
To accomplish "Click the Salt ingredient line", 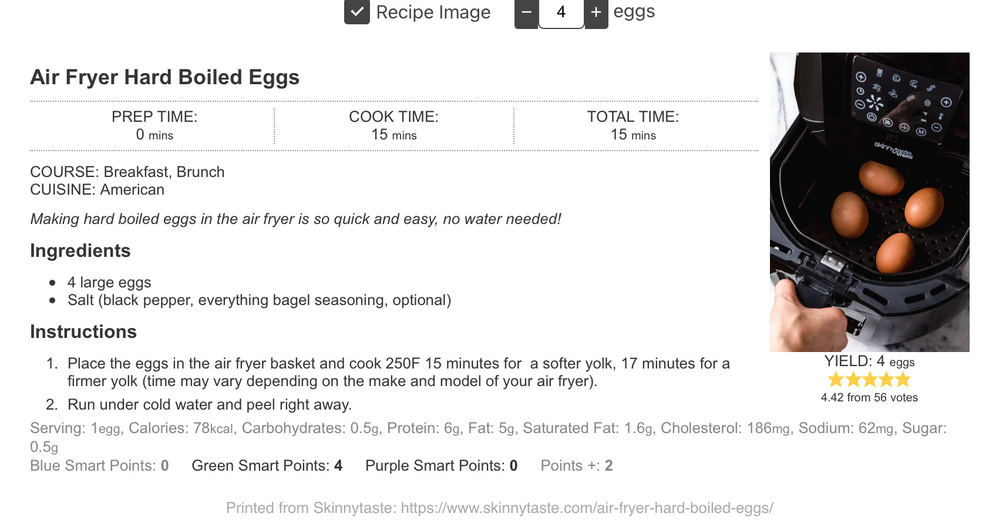I will (x=259, y=300).
